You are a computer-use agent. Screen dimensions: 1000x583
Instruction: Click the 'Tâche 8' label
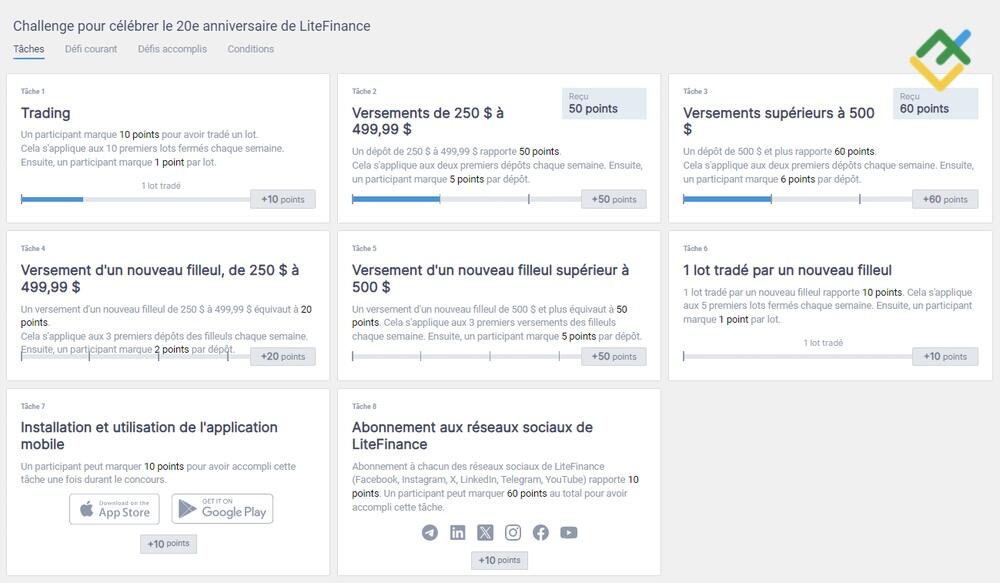(364, 406)
